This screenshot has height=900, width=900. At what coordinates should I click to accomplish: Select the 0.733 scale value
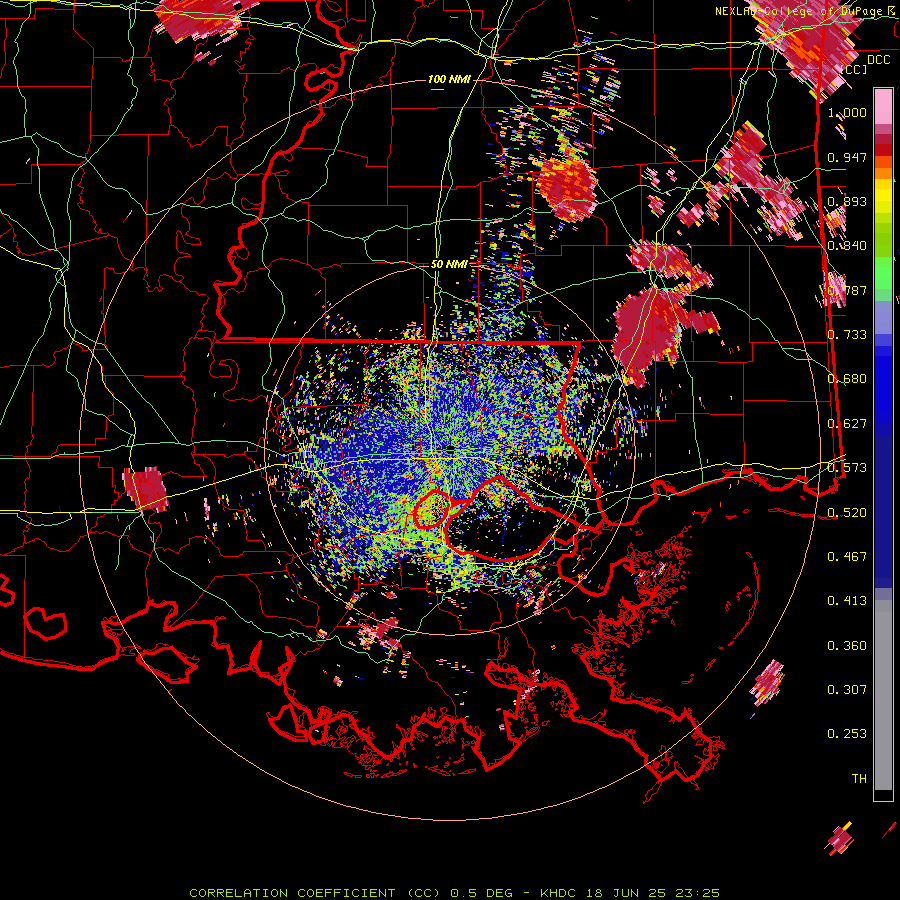pyautogui.click(x=847, y=335)
